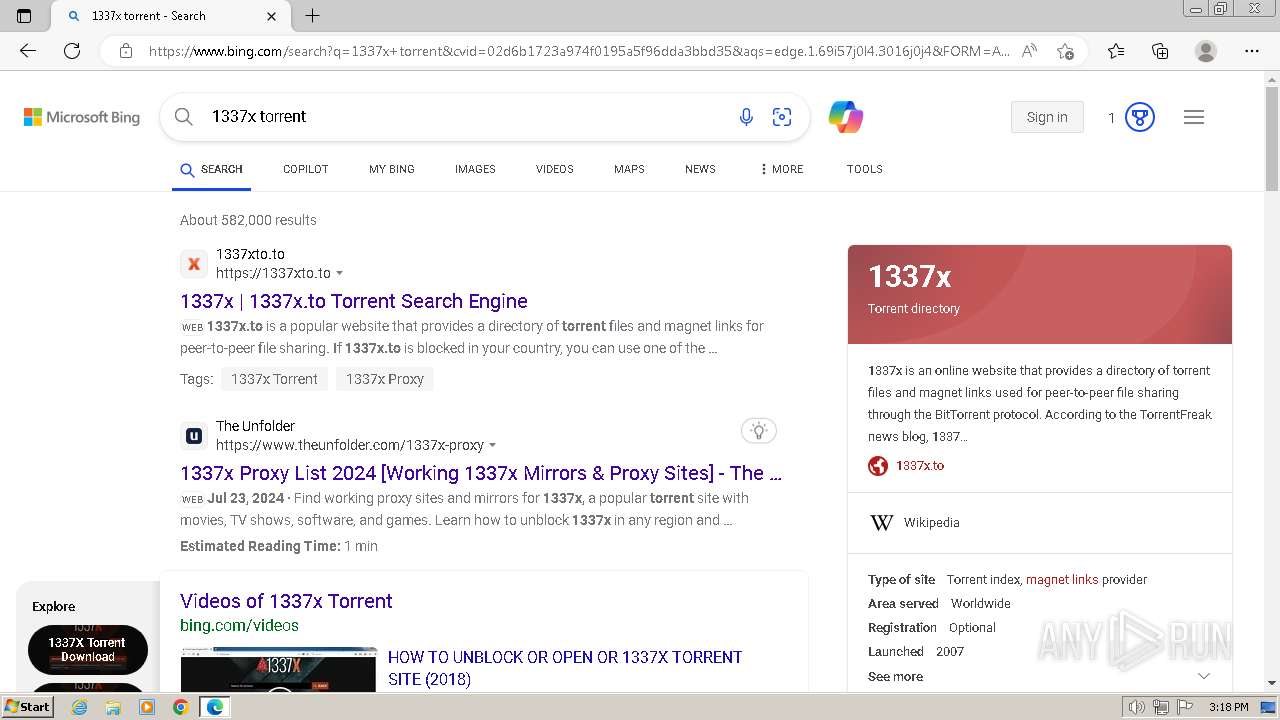Open the MY BING tab
The width and height of the screenshot is (1280, 720).
[392, 169]
